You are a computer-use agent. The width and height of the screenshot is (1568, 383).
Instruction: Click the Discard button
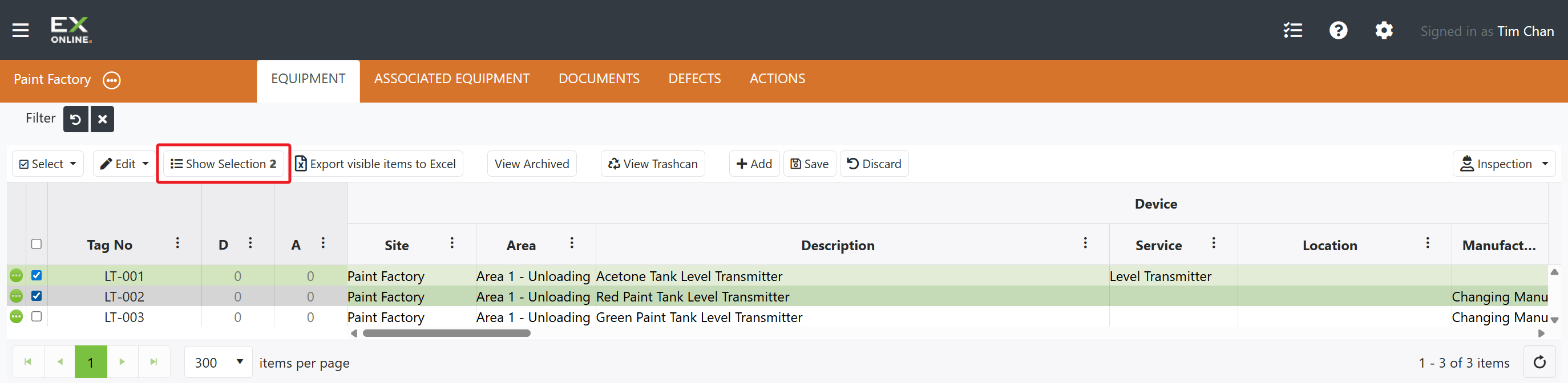(874, 164)
